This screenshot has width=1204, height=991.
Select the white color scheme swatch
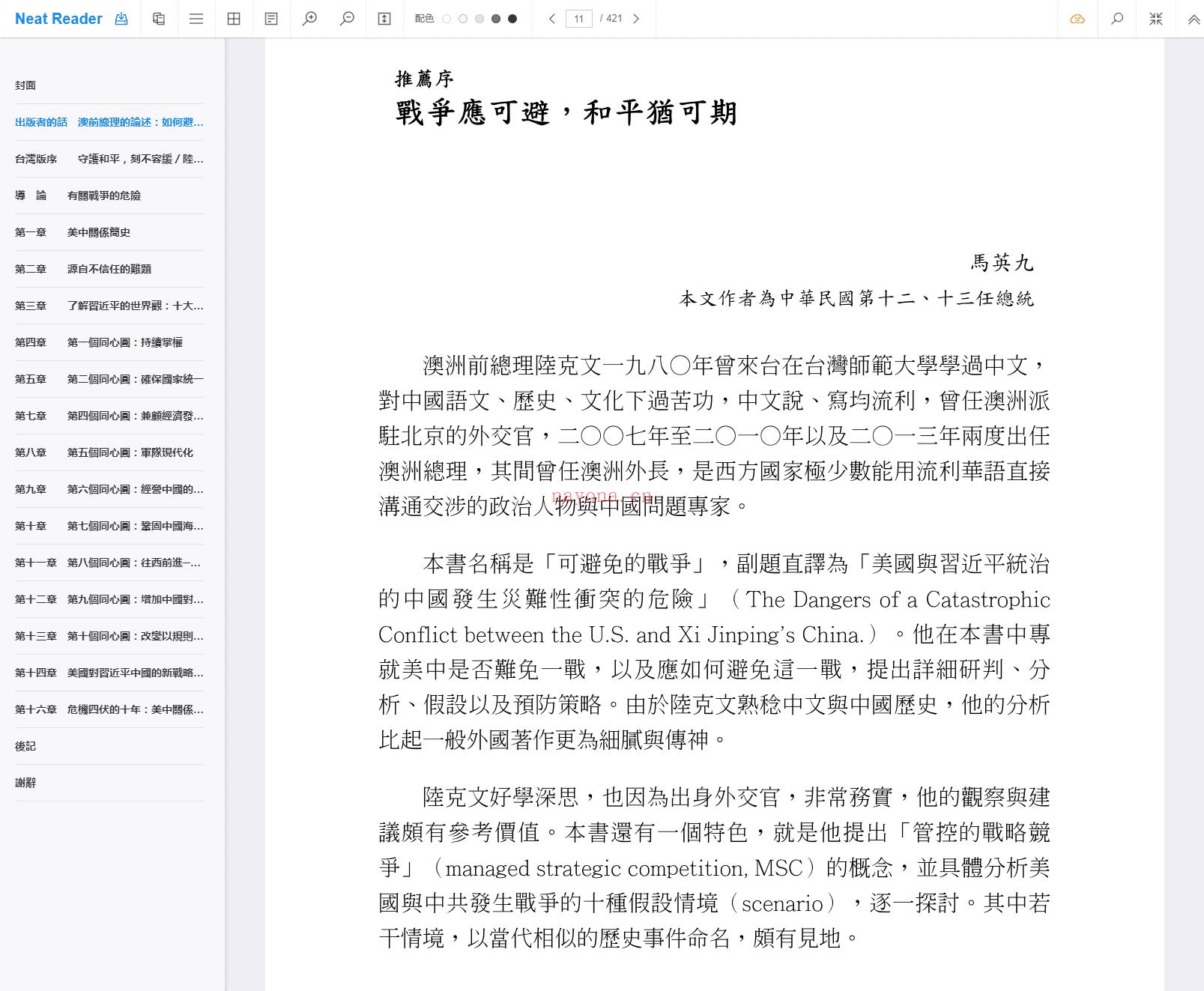447,19
